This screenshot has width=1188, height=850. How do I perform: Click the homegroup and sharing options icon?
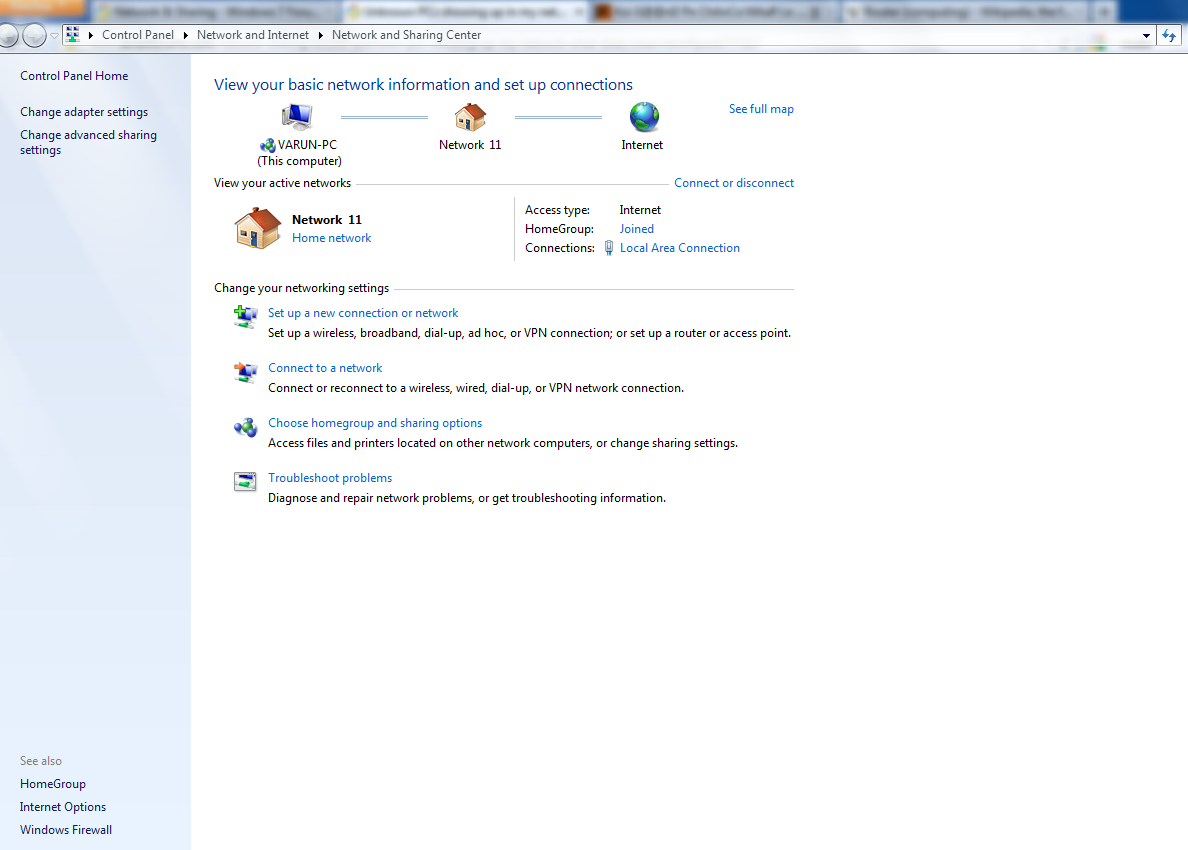(245, 428)
